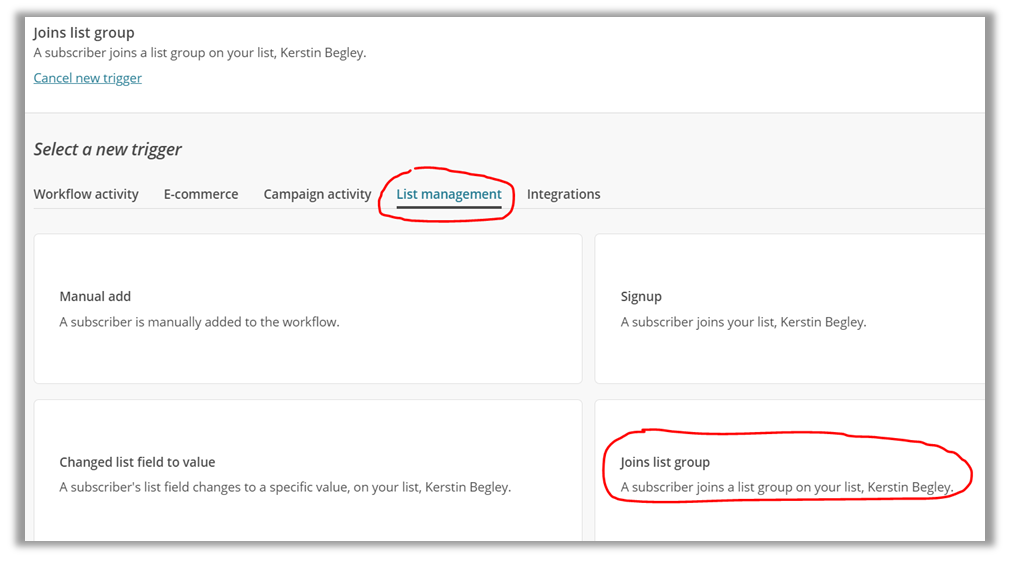The image size is (1010, 567).
Task: Select the Joins list group trigger card
Action: click(790, 470)
